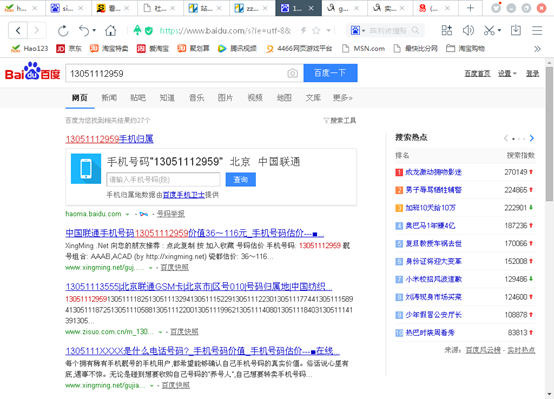Viewport: 554px width, 399px height.
Task: Open the 设置 dropdown on Baidu
Action: (507, 74)
